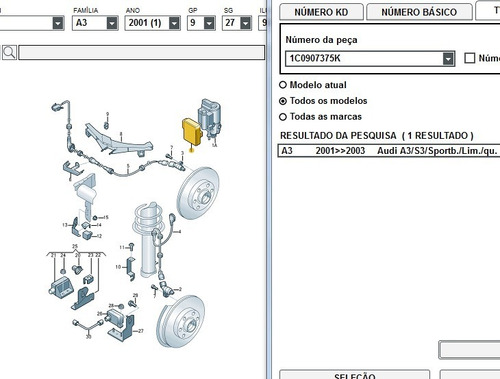Viewport: 500px width, 379px height.
Task: Select bolt part 11 in diagram
Action: click(132, 247)
